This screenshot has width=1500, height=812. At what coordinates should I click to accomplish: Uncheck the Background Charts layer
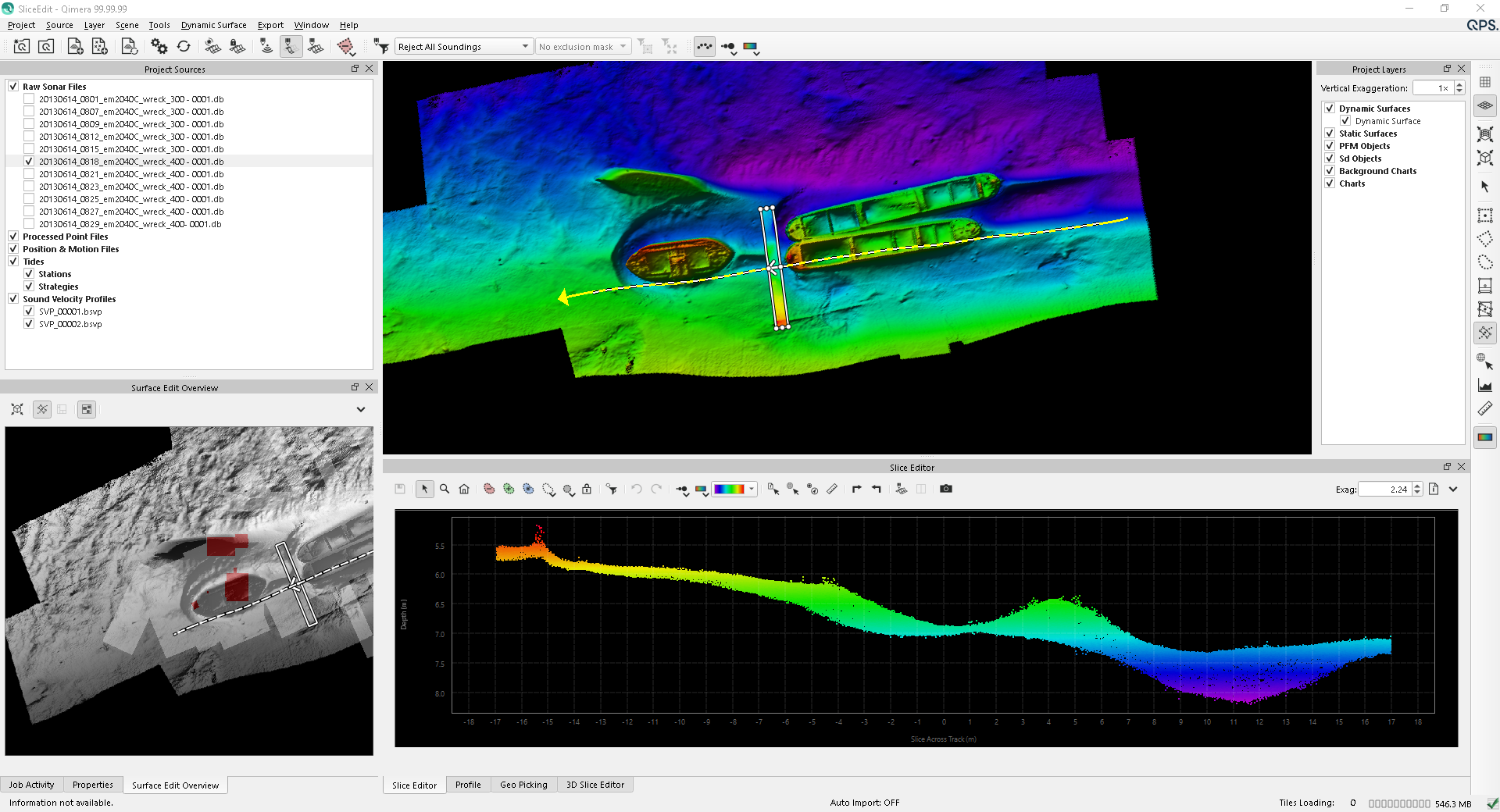(1330, 171)
